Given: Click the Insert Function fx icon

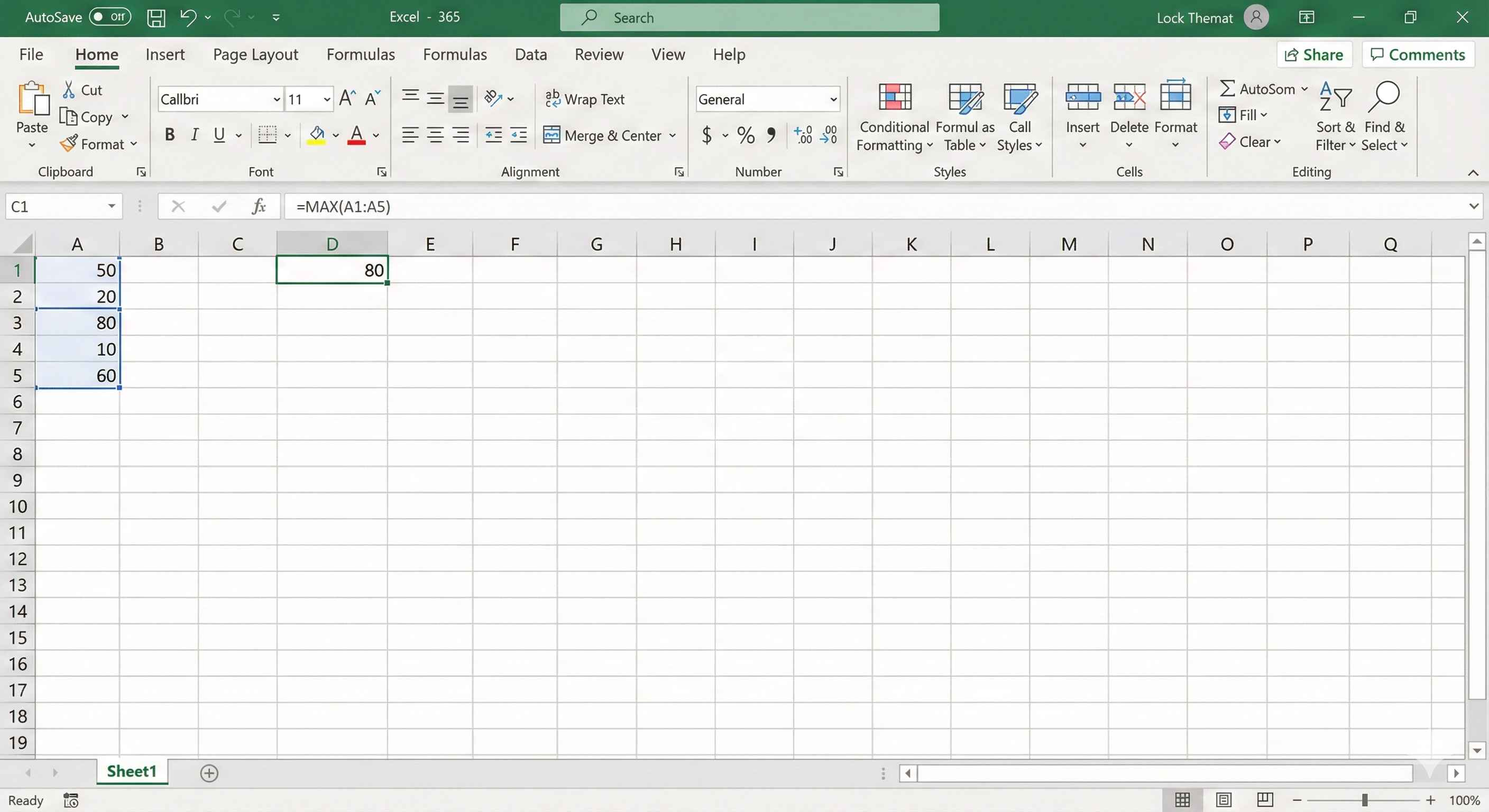Looking at the screenshot, I should [259, 206].
